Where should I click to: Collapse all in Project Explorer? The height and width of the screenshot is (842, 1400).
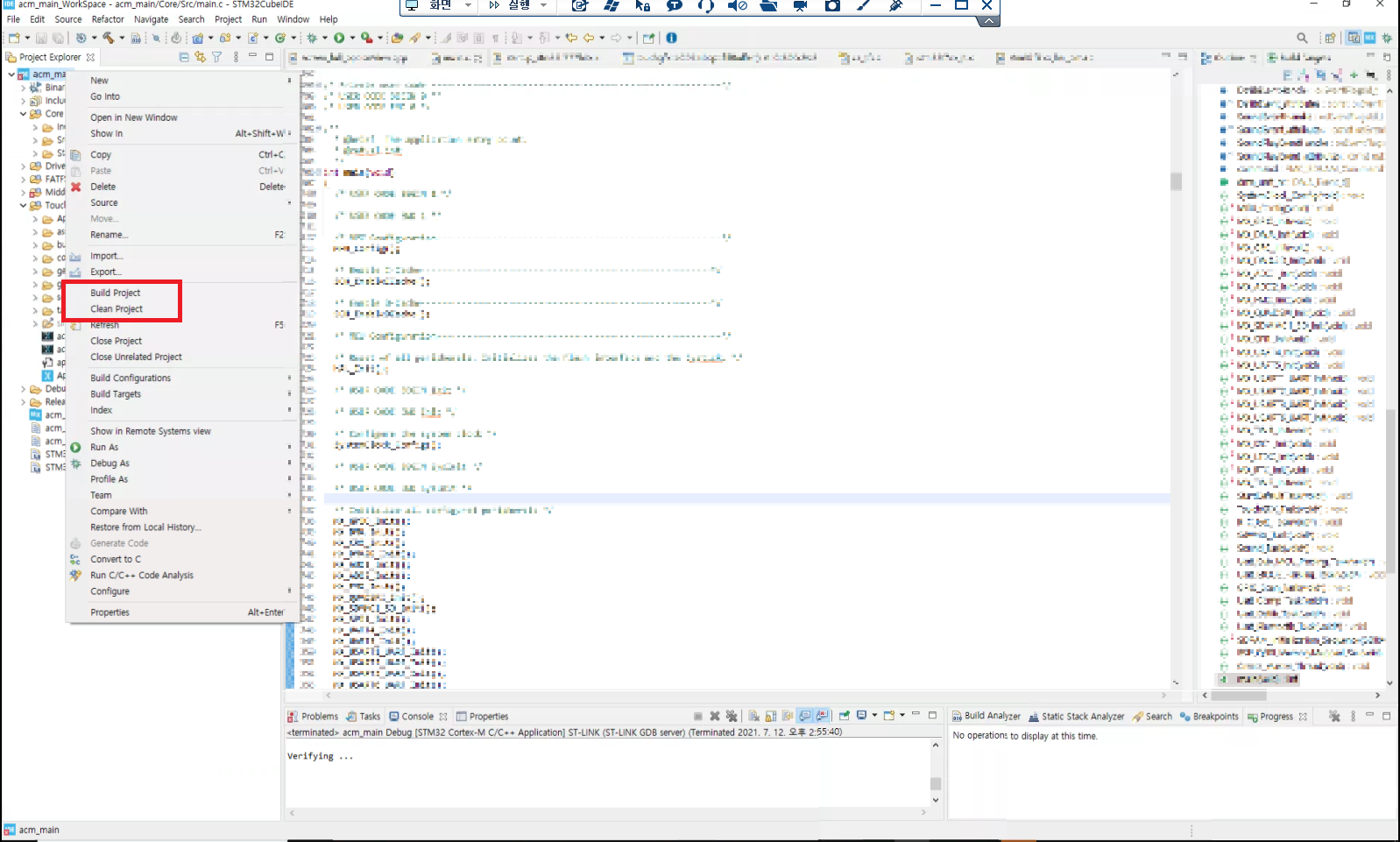[x=184, y=57]
